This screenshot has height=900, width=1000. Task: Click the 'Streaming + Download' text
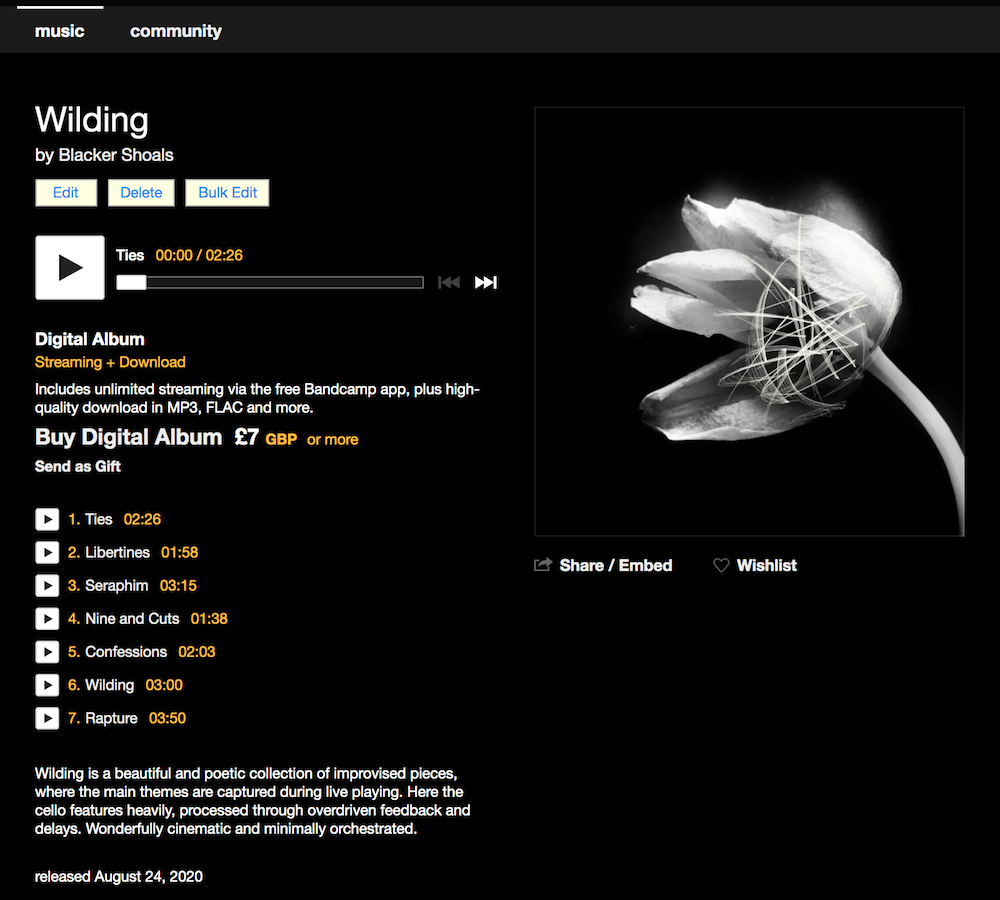[x=110, y=362]
